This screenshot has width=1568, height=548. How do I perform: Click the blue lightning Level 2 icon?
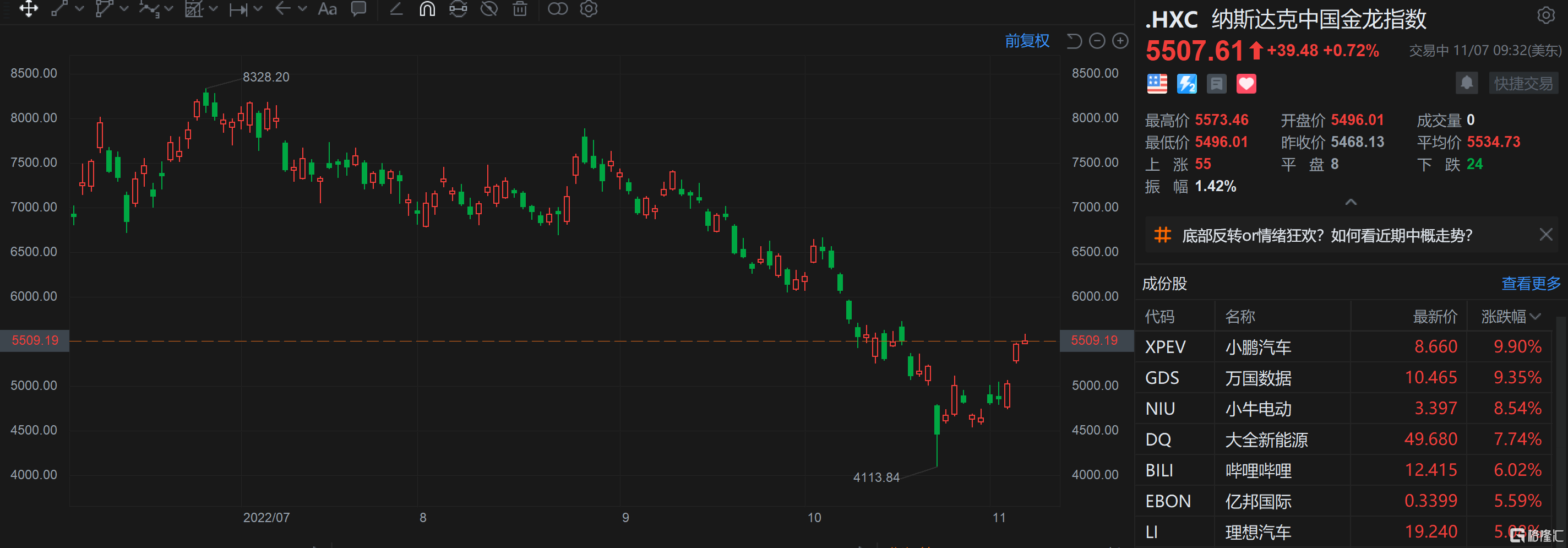pos(1186,83)
